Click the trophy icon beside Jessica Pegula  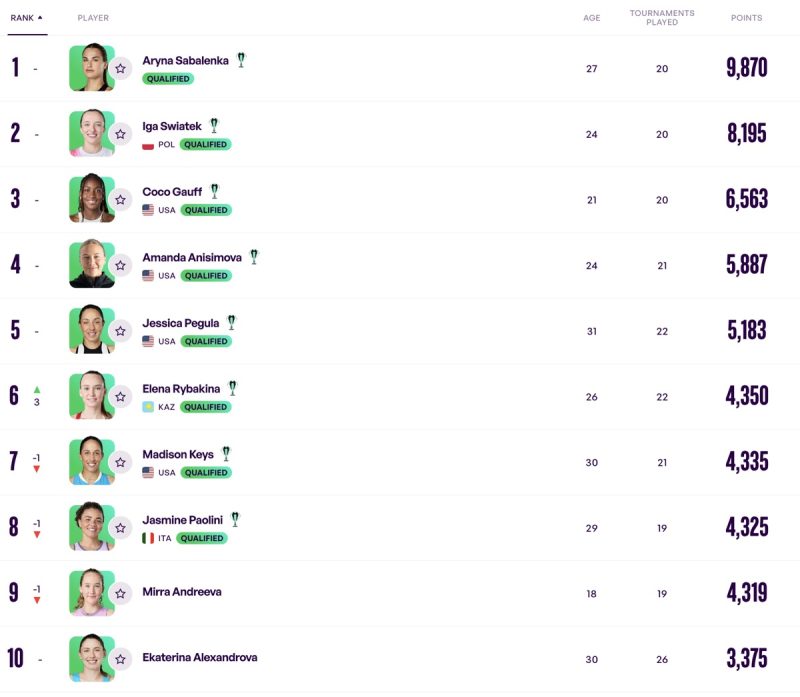click(231, 322)
